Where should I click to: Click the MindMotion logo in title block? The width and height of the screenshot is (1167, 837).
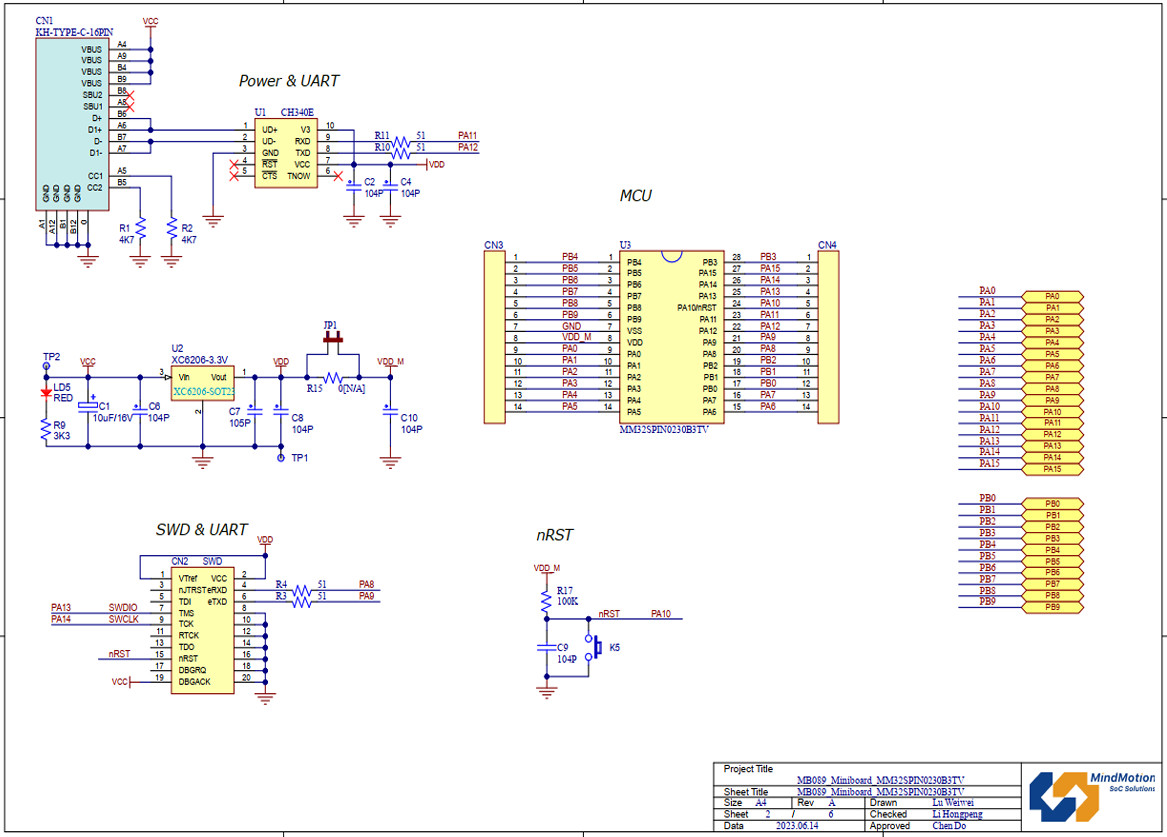(x=1092, y=796)
